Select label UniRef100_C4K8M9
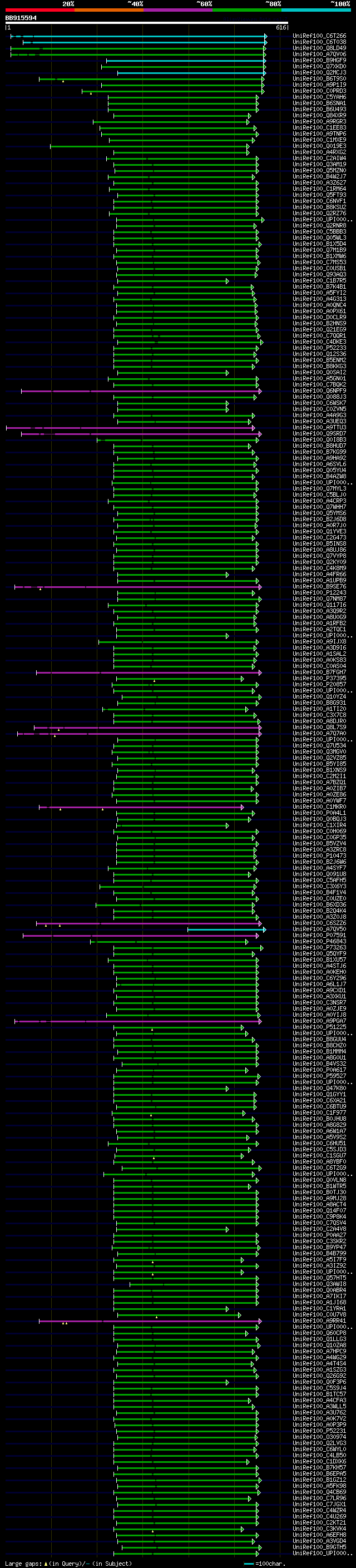The height and width of the screenshot is (1568, 356). [x=319, y=568]
